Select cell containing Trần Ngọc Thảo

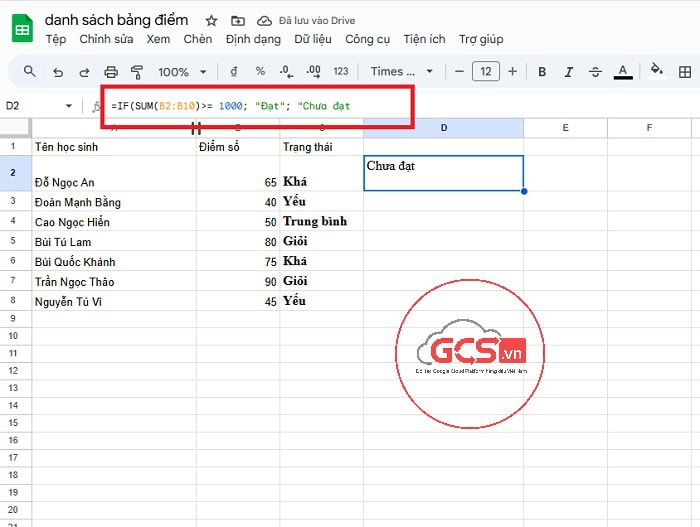click(x=114, y=281)
